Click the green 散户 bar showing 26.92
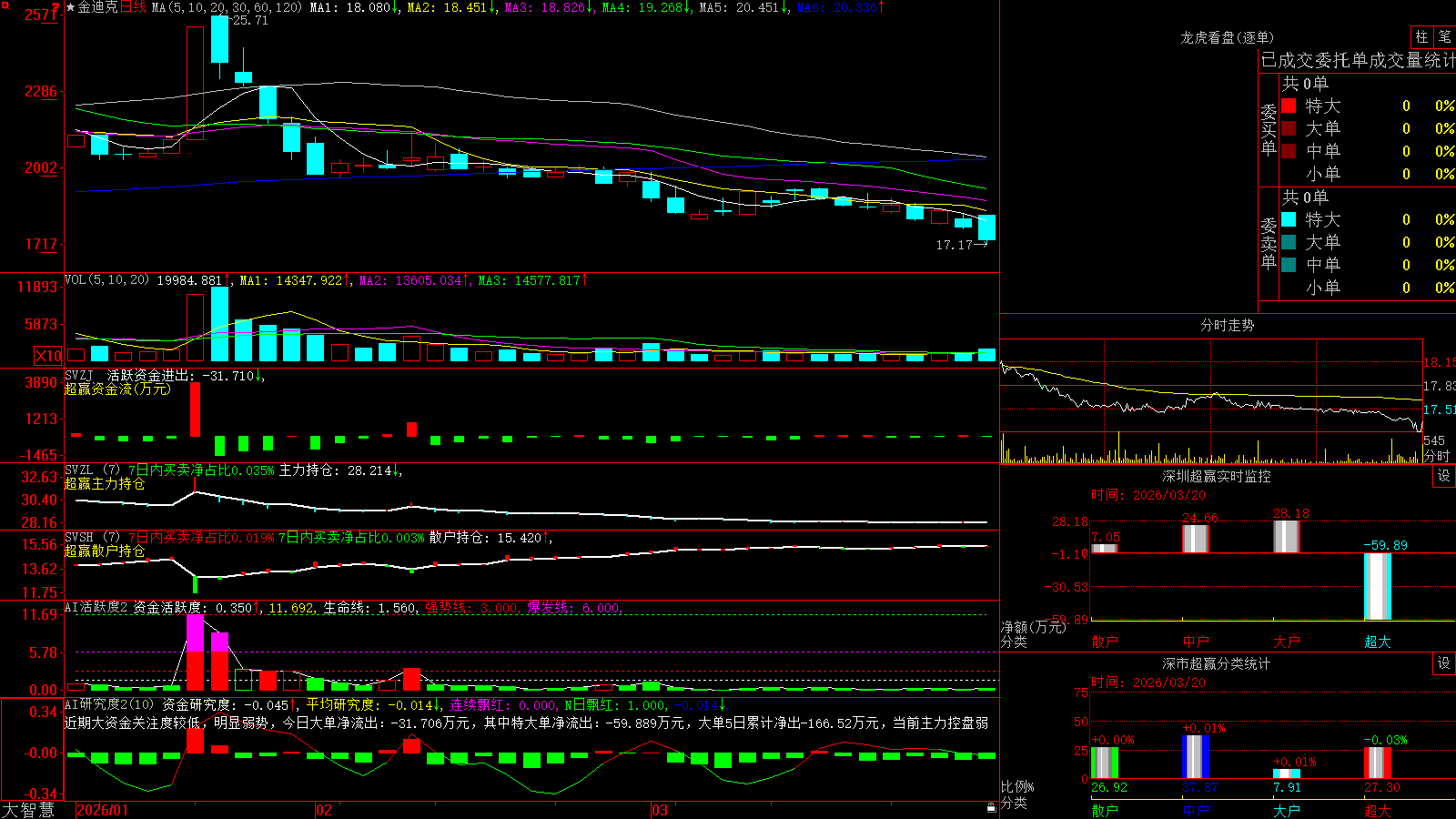The height and width of the screenshot is (819, 1456). tap(1104, 763)
